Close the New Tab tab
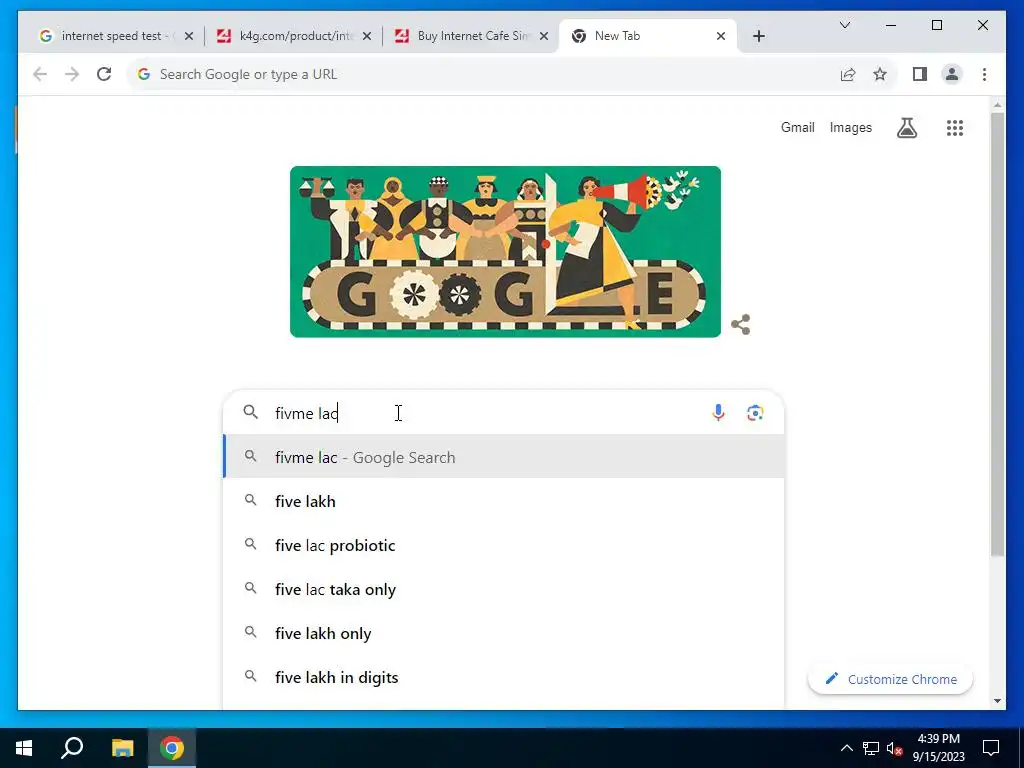This screenshot has height=768, width=1024. (x=721, y=36)
